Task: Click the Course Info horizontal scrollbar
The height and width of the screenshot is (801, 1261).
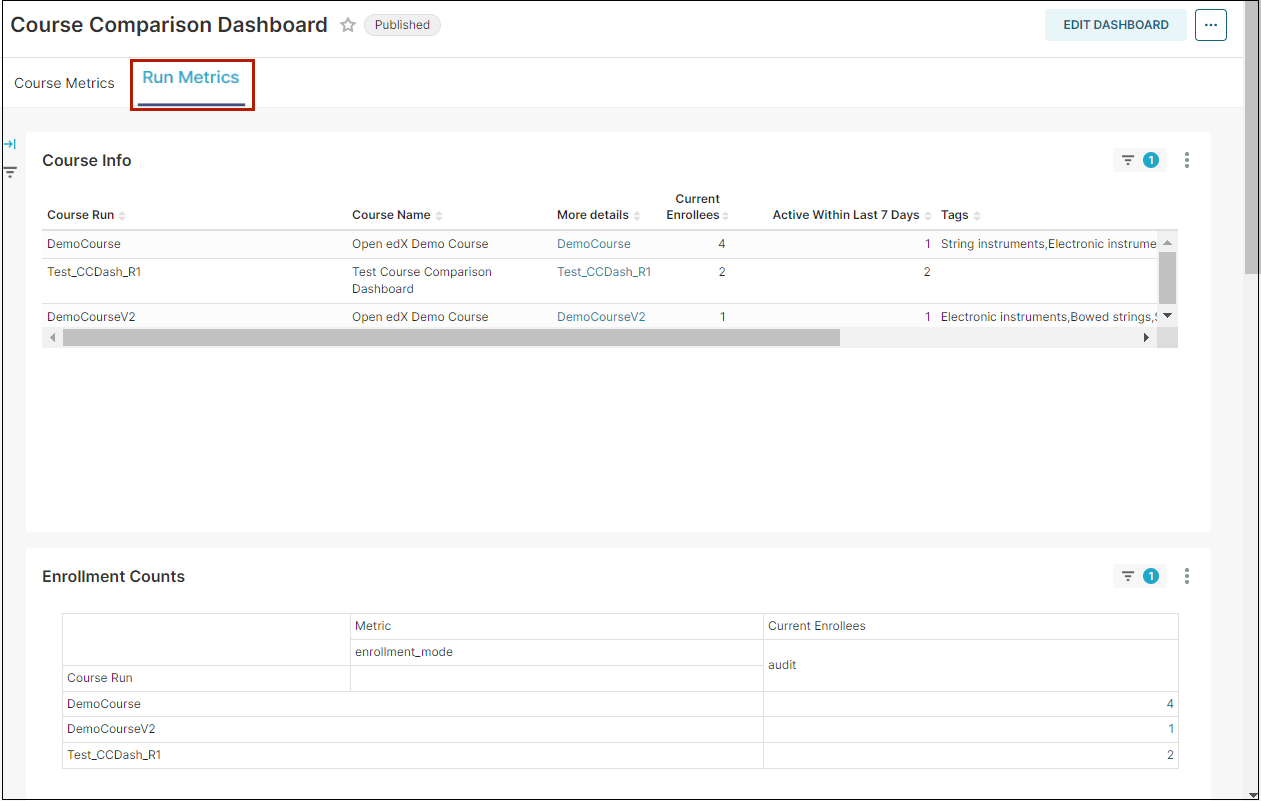Action: pyautogui.click(x=450, y=338)
